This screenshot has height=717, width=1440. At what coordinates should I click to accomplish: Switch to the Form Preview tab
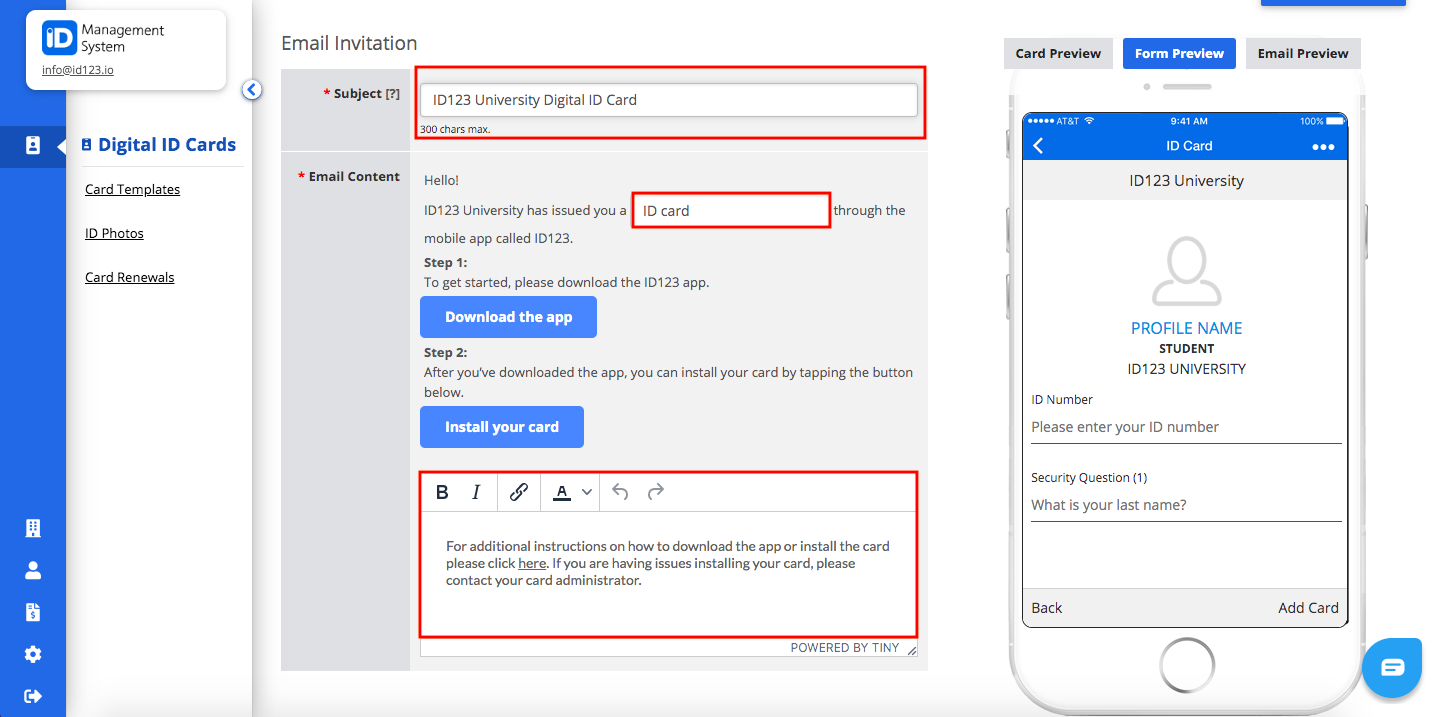tap(1179, 53)
